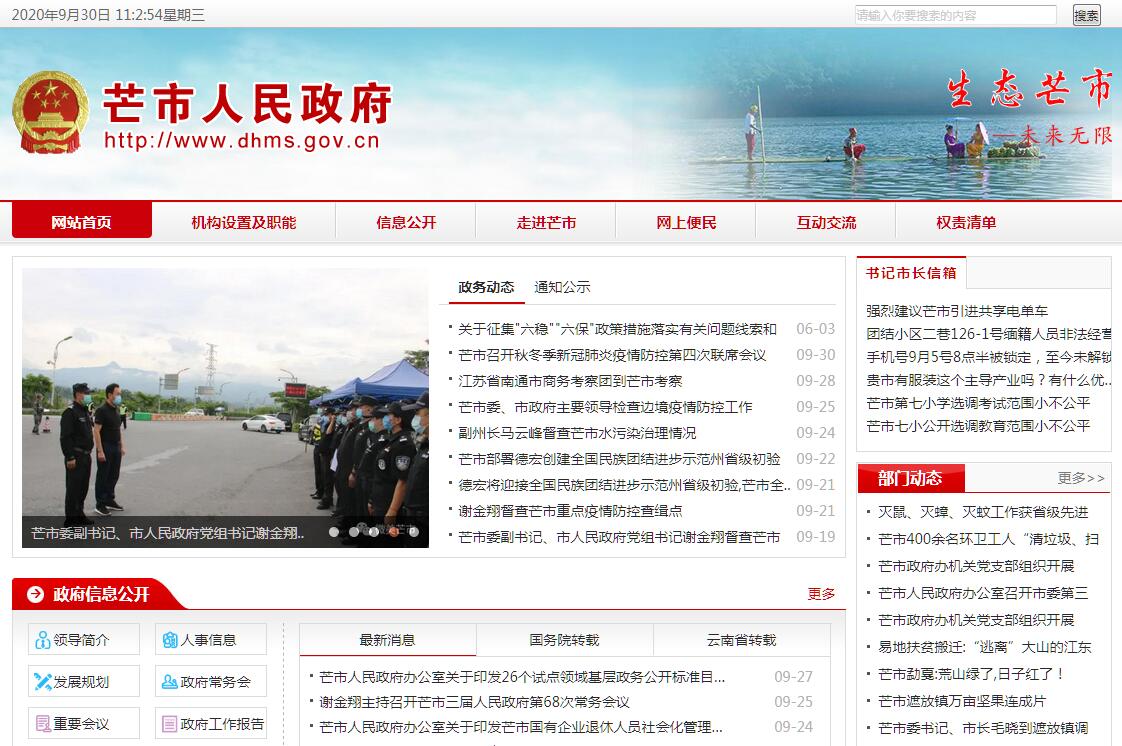The image size is (1122, 746).
Task: Open news 芒市部署德宏创建全国民族团结进步示范州省级初验
Action: [619, 458]
